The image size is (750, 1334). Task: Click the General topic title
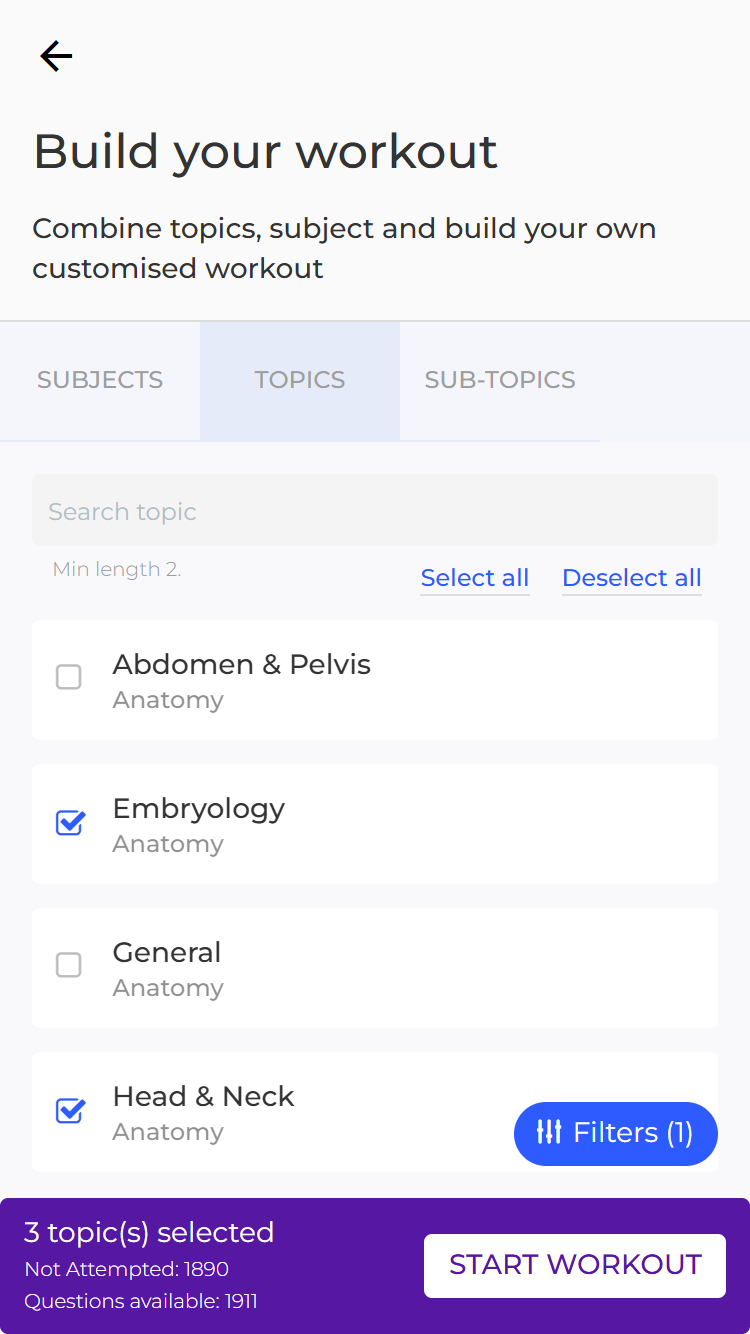(167, 953)
